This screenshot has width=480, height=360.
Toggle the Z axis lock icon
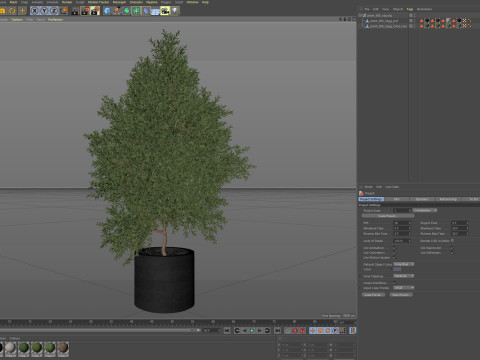tap(54, 11)
